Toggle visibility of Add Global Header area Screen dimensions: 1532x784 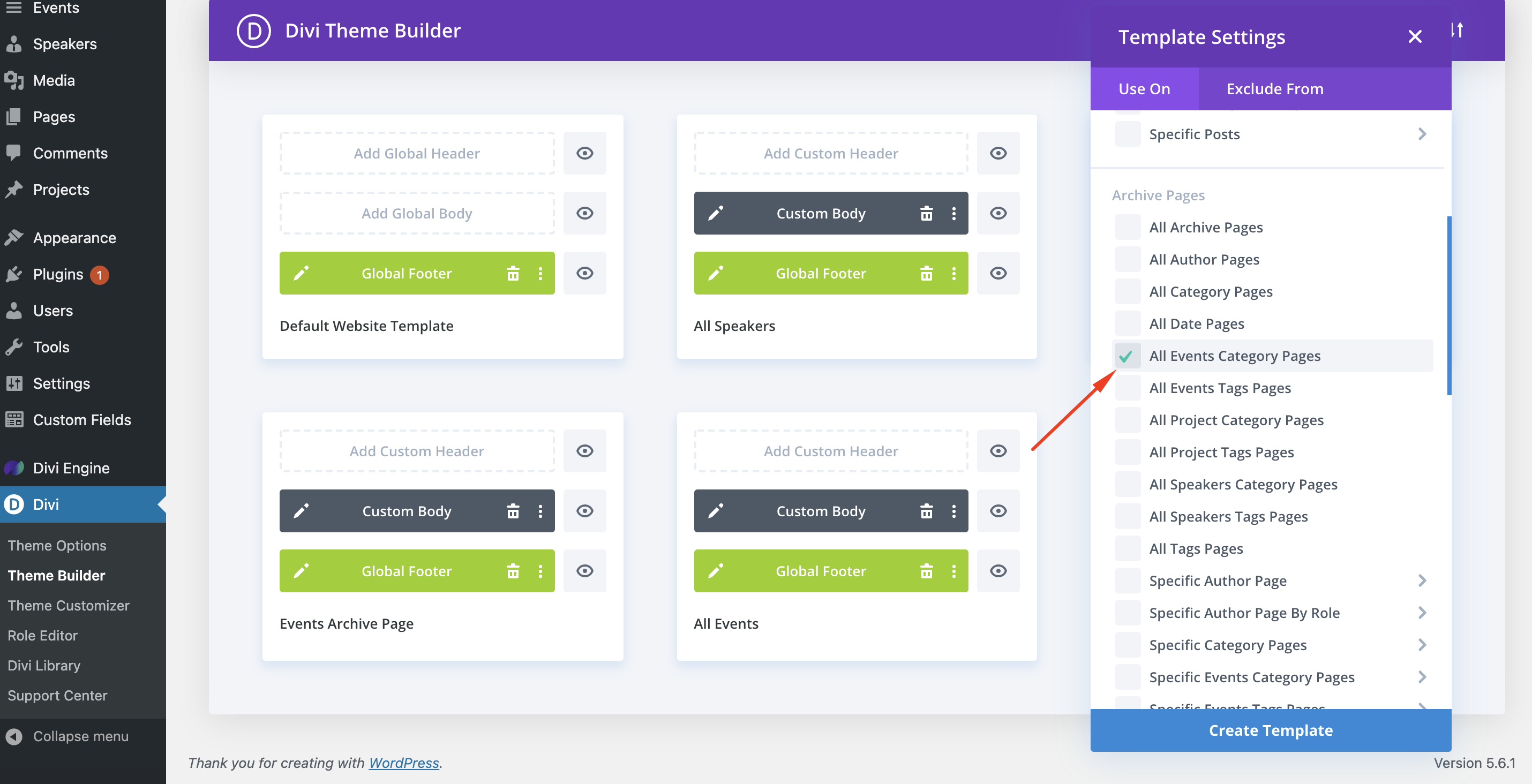point(584,153)
